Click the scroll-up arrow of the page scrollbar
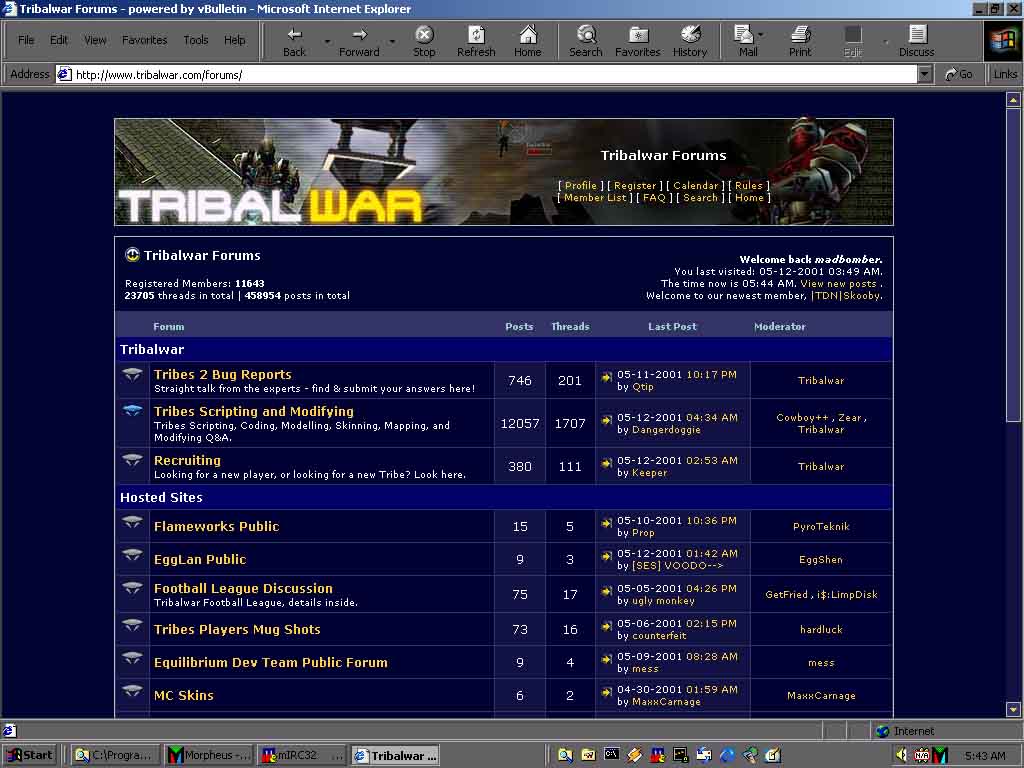 (x=1013, y=100)
